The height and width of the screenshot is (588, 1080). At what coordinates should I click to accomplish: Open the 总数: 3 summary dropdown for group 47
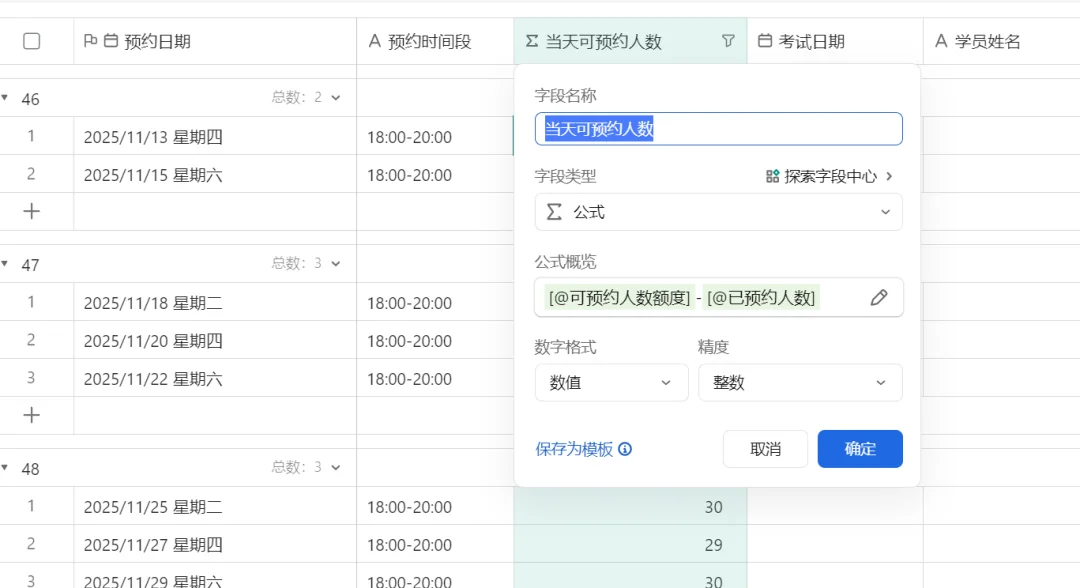(x=306, y=264)
